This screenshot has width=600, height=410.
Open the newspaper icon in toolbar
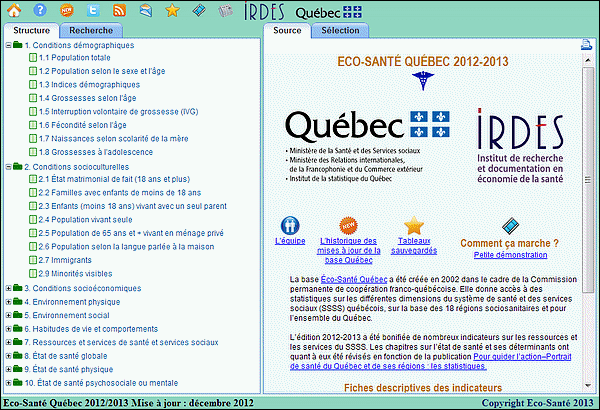[226, 10]
